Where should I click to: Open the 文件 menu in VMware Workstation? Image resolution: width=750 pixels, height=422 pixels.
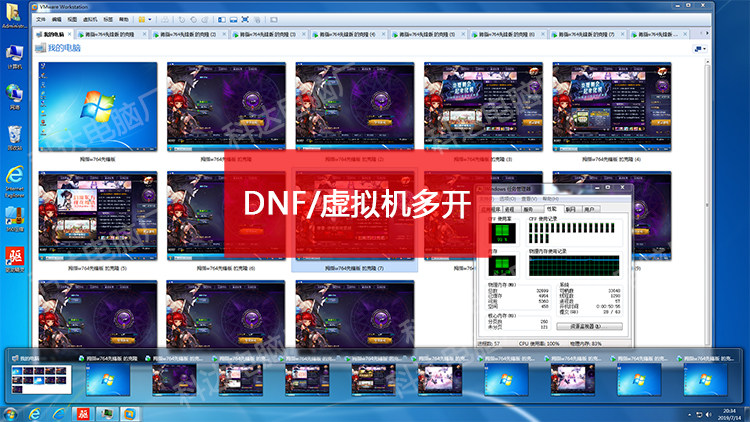(41, 20)
